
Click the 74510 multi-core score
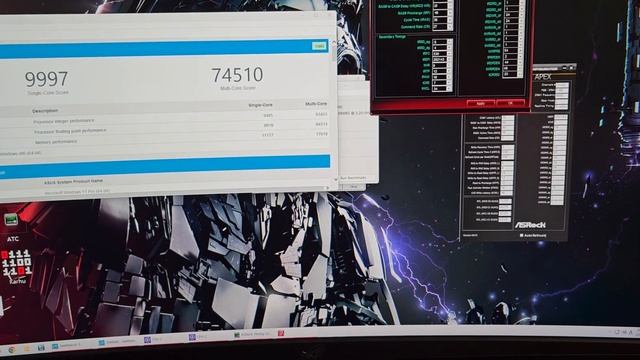[237, 75]
